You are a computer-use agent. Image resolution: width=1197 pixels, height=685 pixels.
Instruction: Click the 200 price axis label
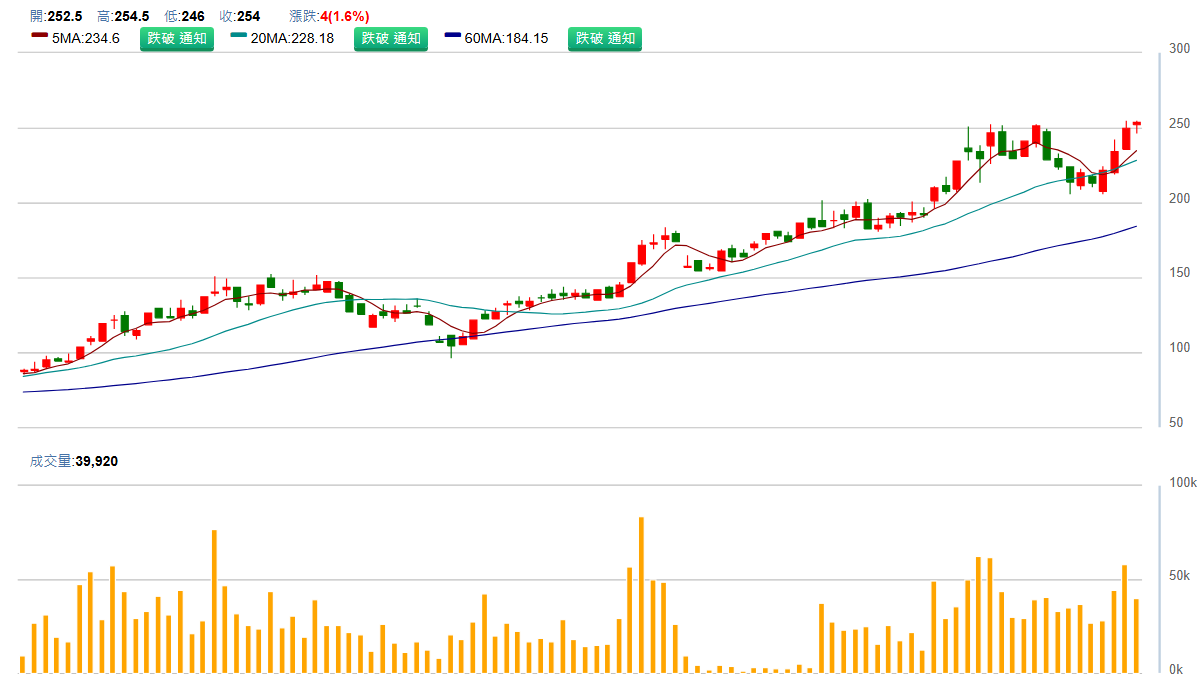pos(1179,199)
